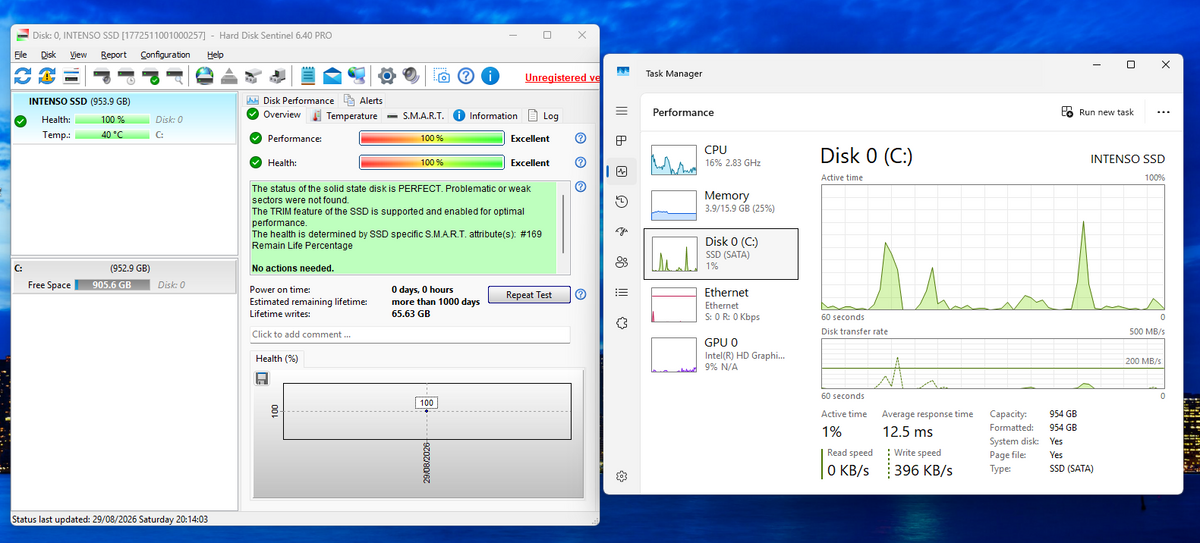Switch to the Information tab
1200x543 pixels.
(486, 116)
